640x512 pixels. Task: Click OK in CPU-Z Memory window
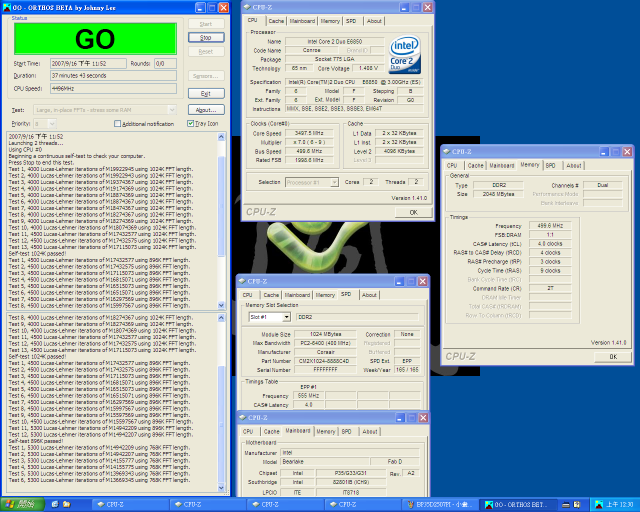pyautogui.click(x=613, y=356)
